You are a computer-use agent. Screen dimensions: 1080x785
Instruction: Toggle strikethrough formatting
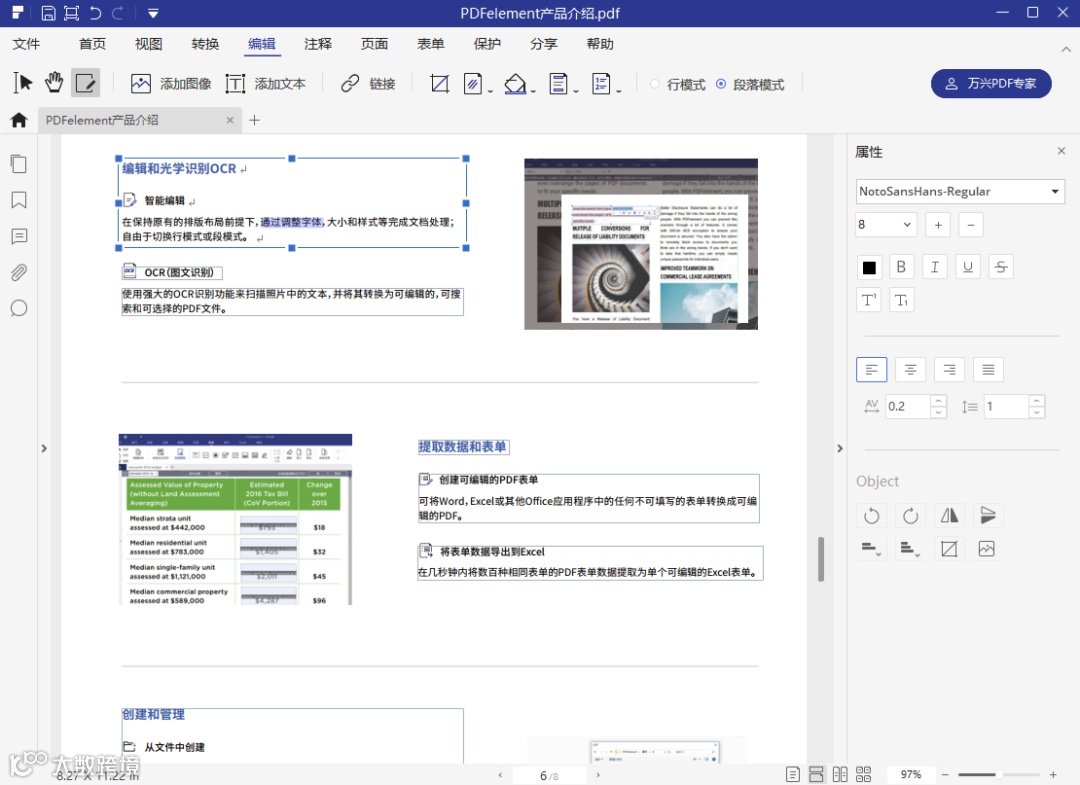(x=1001, y=267)
